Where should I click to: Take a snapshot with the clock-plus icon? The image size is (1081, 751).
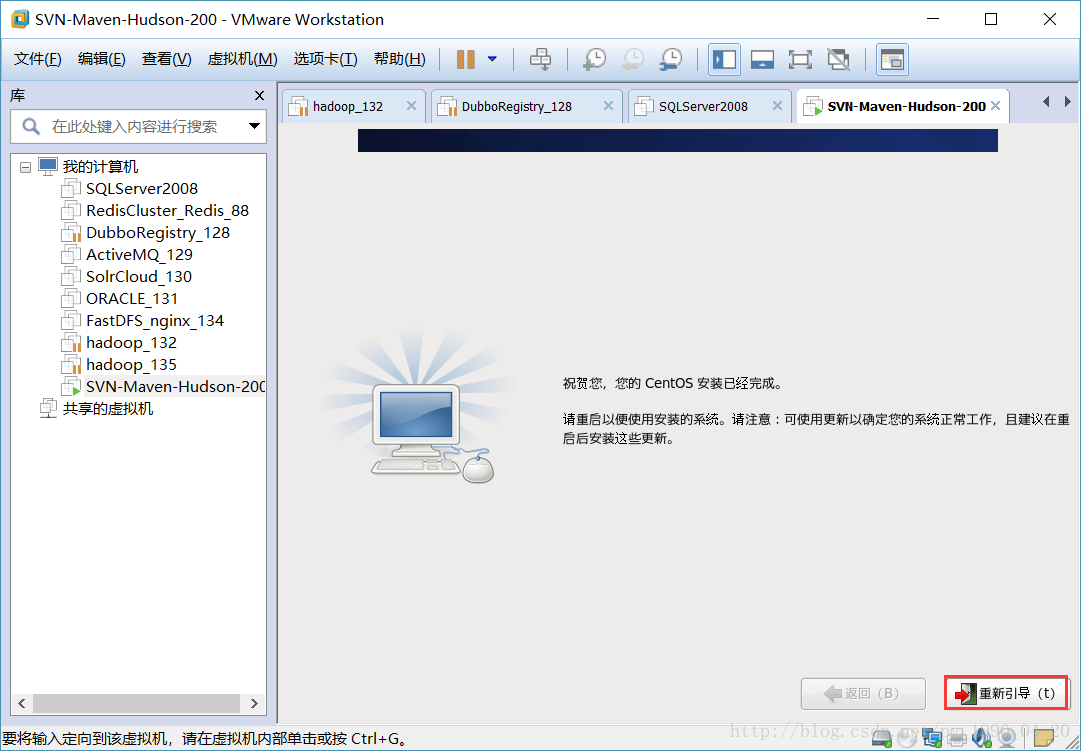(x=594, y=59)
